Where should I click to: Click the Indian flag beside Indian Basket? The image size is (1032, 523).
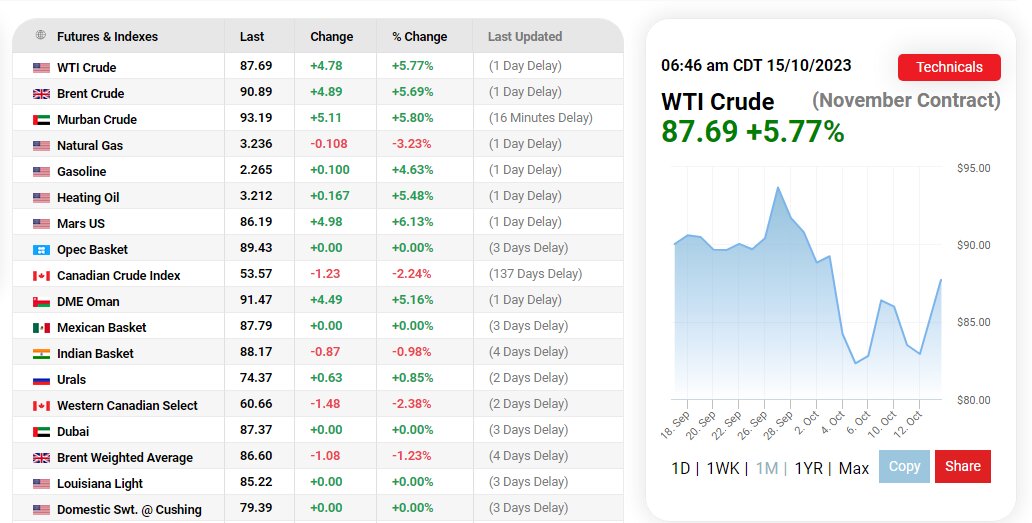click(41, 354)
